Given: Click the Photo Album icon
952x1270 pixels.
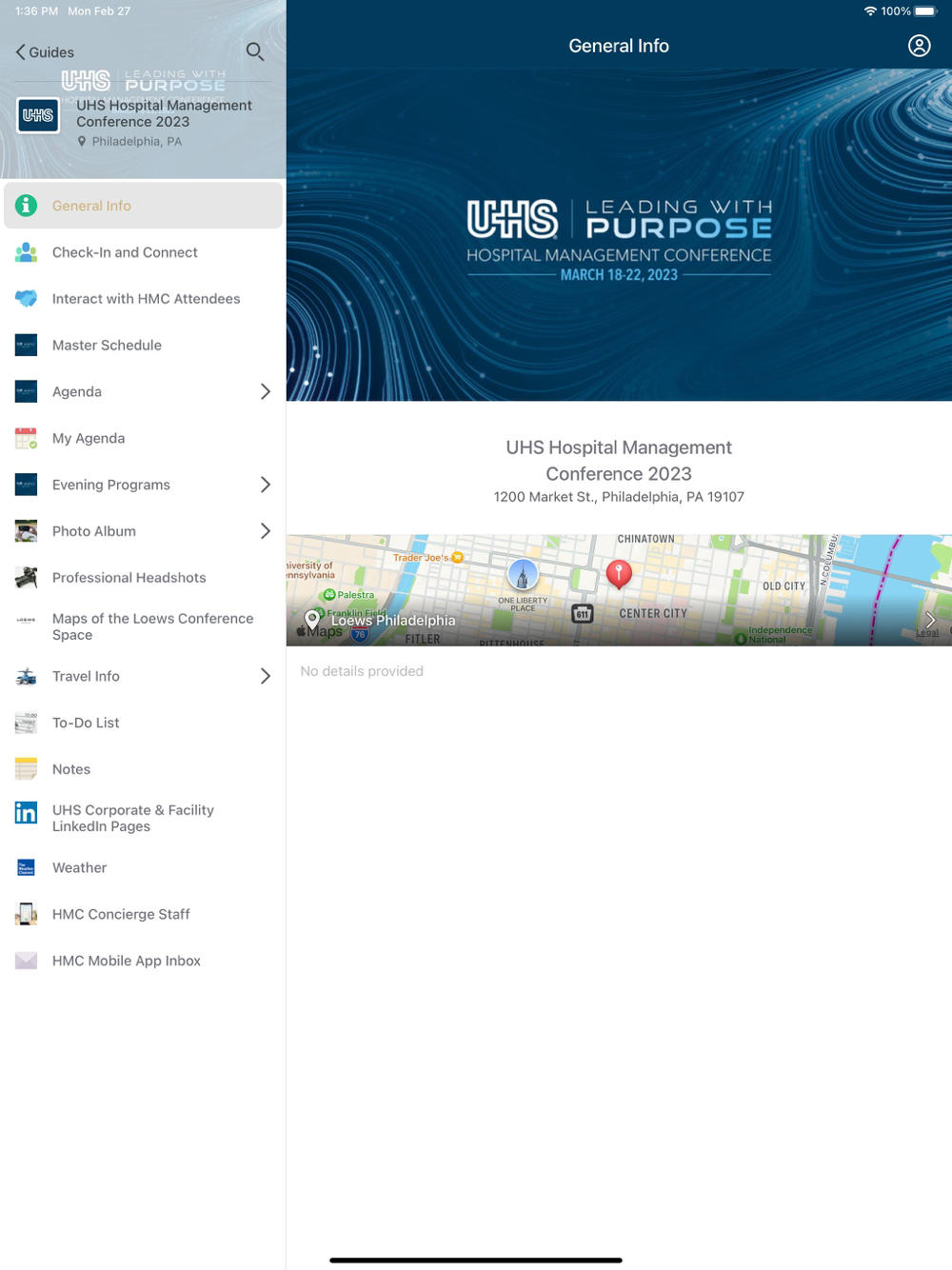Looking at the screenshot, I should 27,531.
